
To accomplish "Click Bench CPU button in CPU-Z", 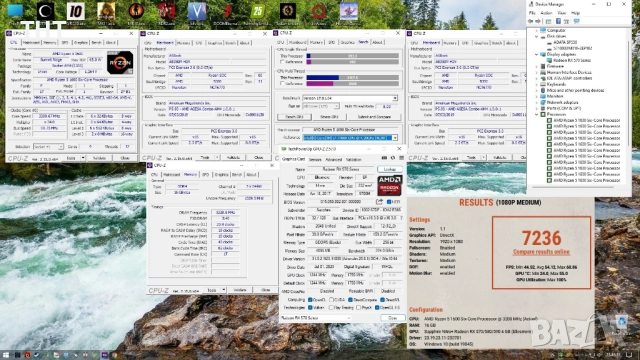I will click(294, 117).
